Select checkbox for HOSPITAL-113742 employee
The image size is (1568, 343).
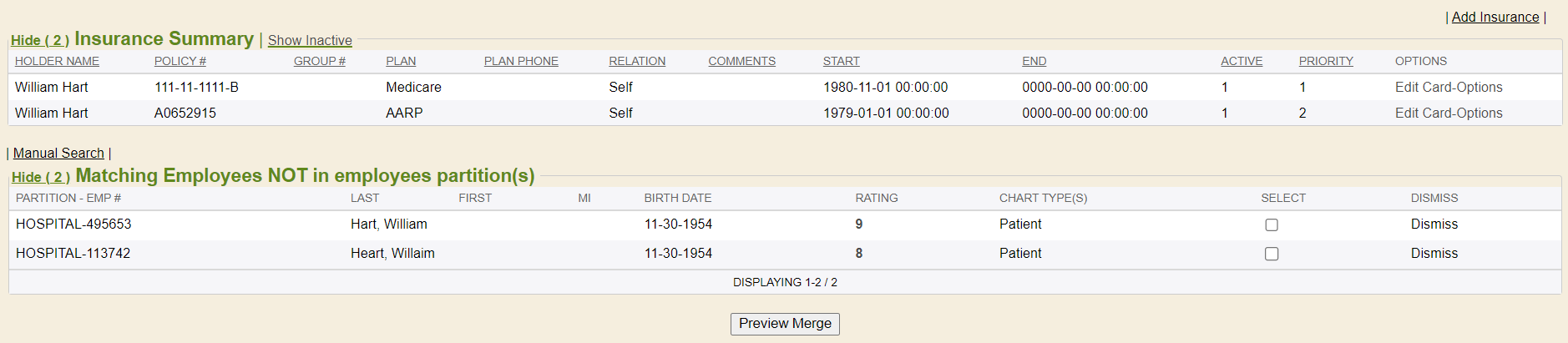[x=1271, y=254]
